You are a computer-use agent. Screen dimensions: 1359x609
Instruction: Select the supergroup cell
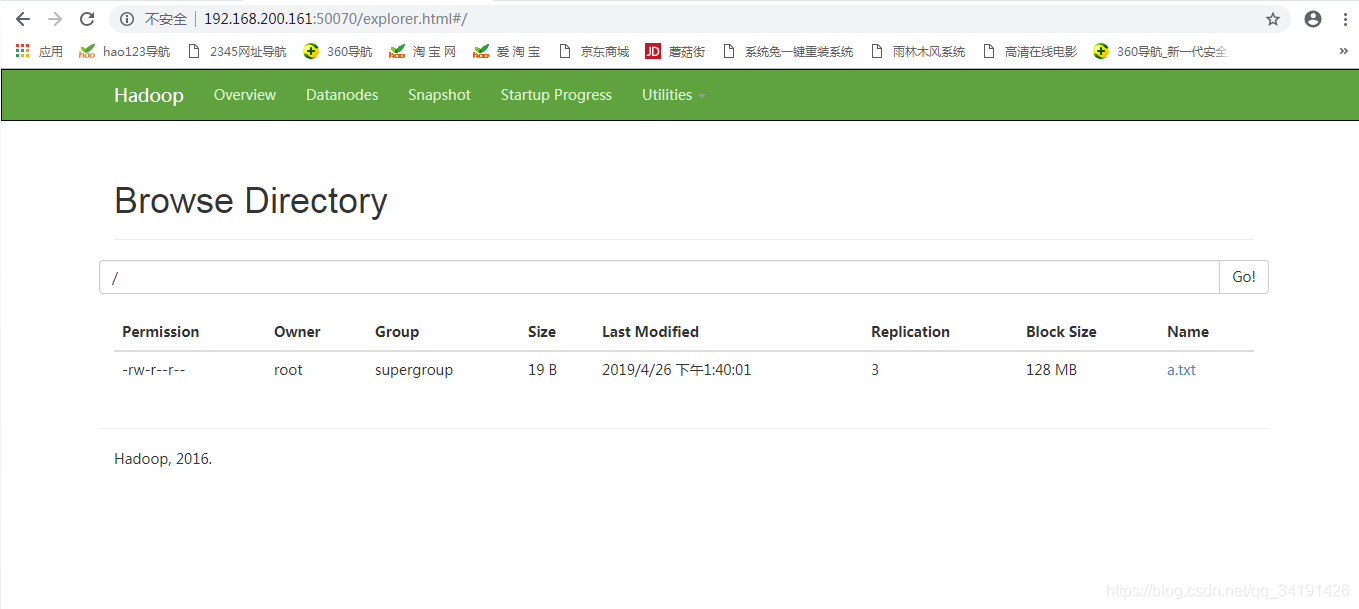click(x=414, y=370)
